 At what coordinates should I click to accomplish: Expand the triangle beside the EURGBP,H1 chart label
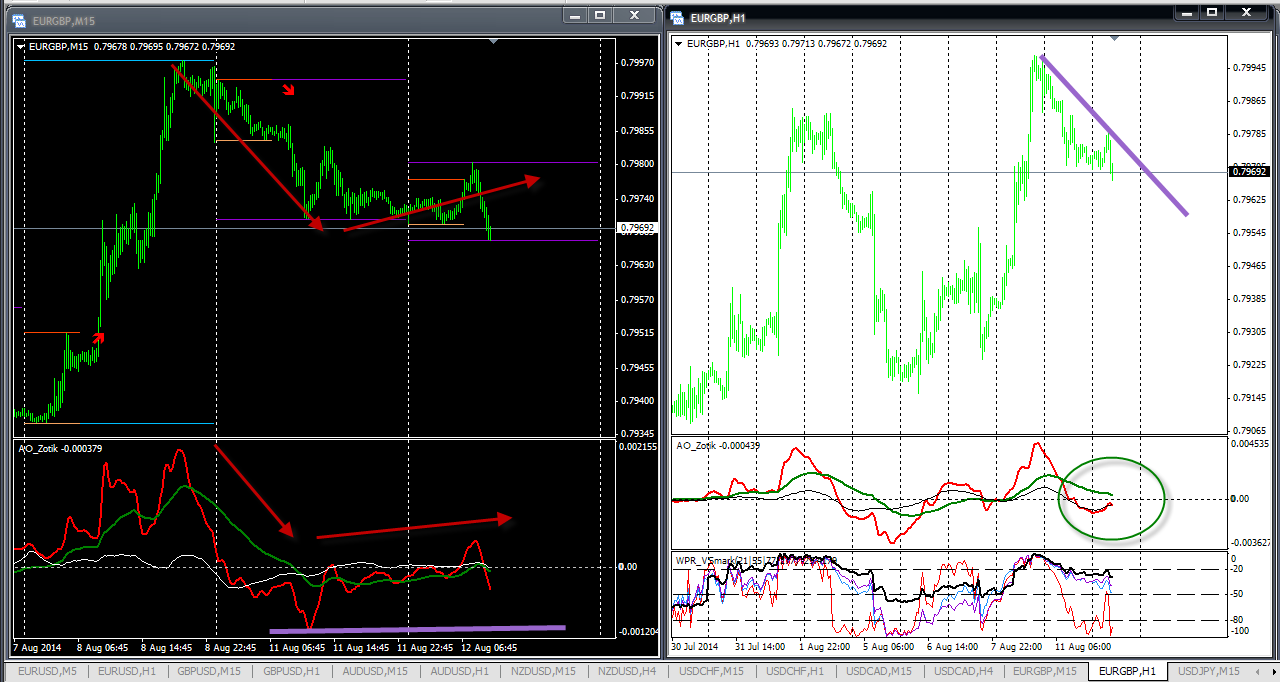pos(678,44)
